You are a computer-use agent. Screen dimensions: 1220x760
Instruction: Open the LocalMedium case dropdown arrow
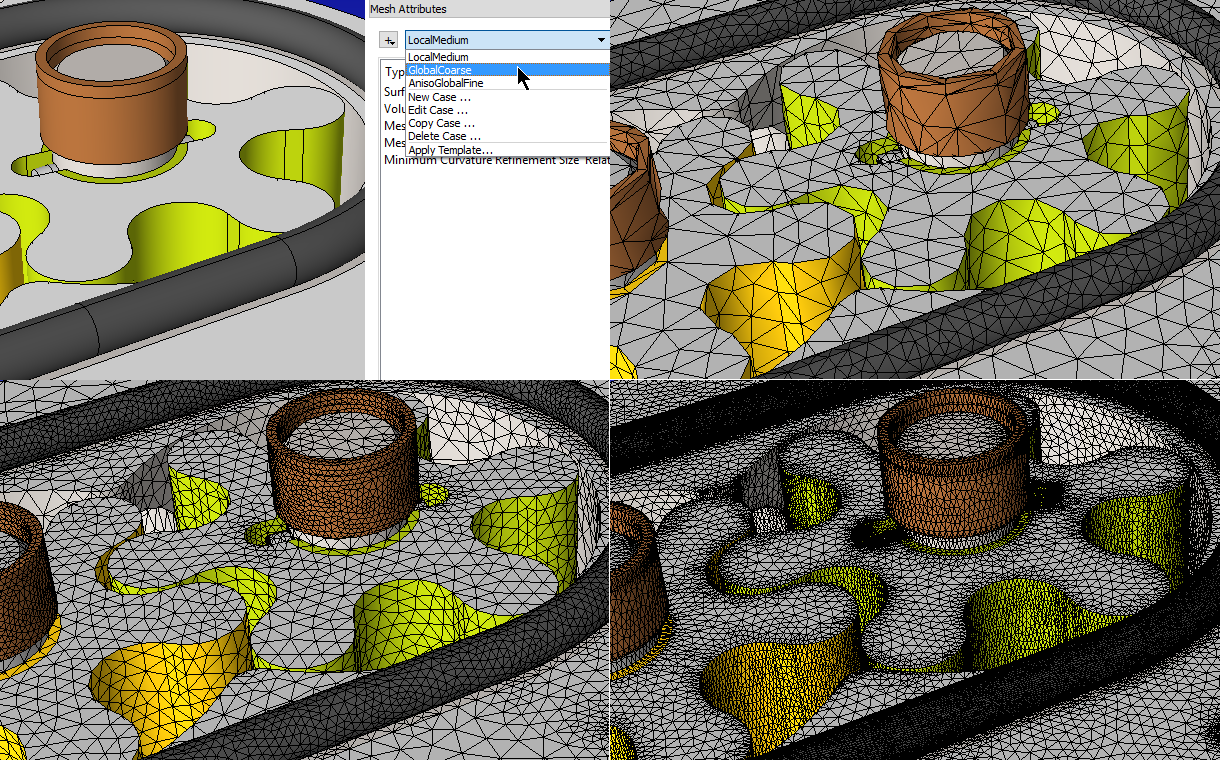click(601, 40)
